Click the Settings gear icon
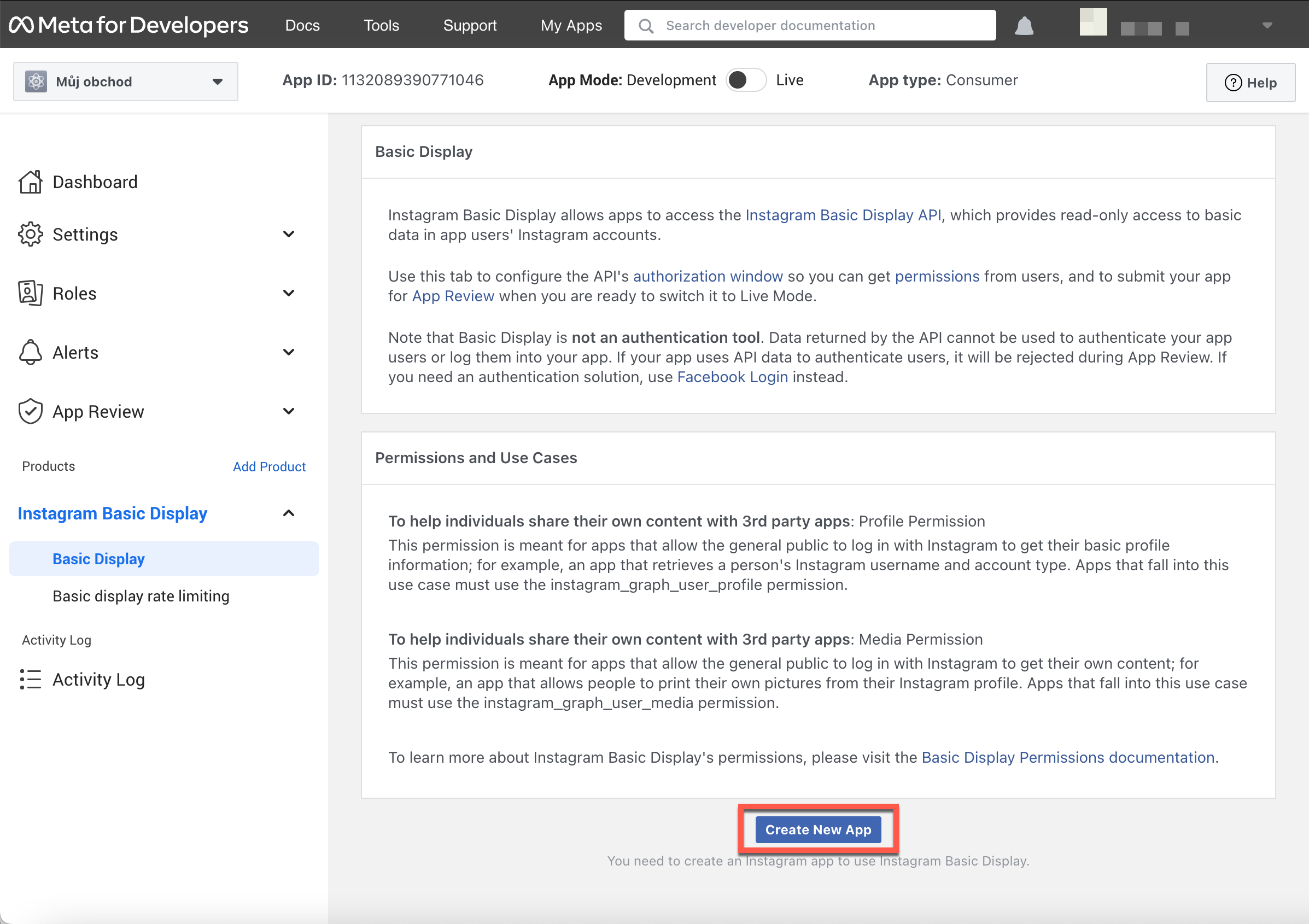Viewport: 1309px width, 924px height. pyautogui.click(x=30, y=234)
